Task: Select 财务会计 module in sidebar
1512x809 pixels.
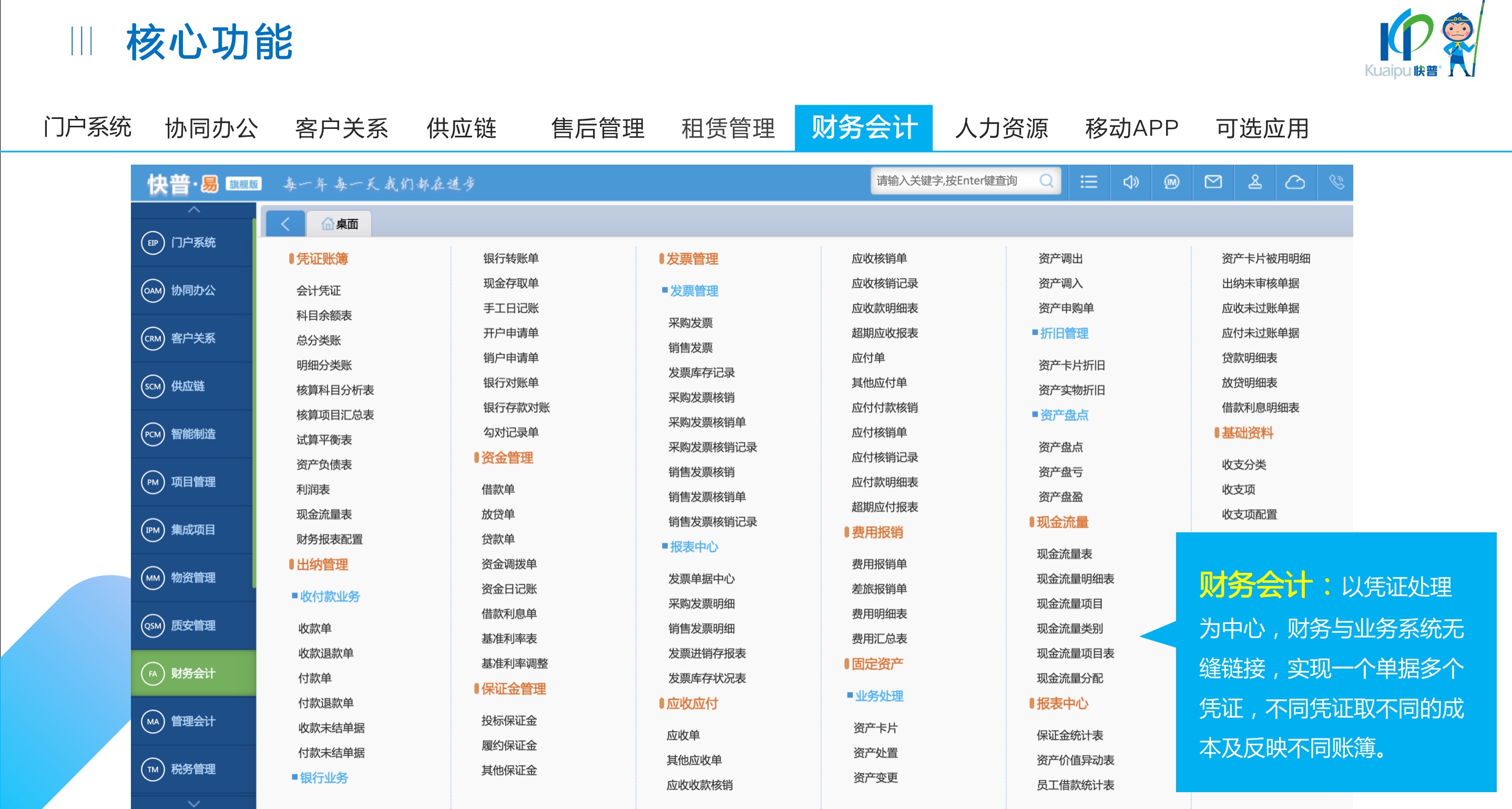Action: [x=192, y=673]
